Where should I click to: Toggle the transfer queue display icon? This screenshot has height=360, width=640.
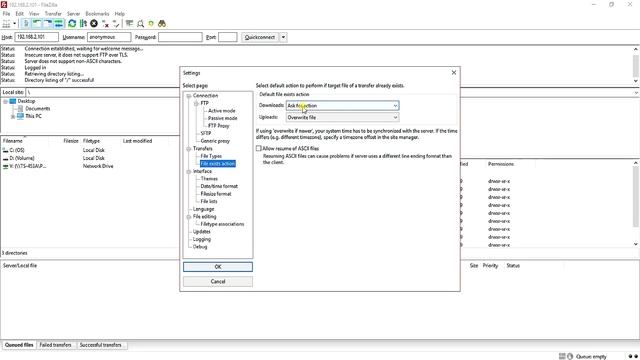pos(58,24)
